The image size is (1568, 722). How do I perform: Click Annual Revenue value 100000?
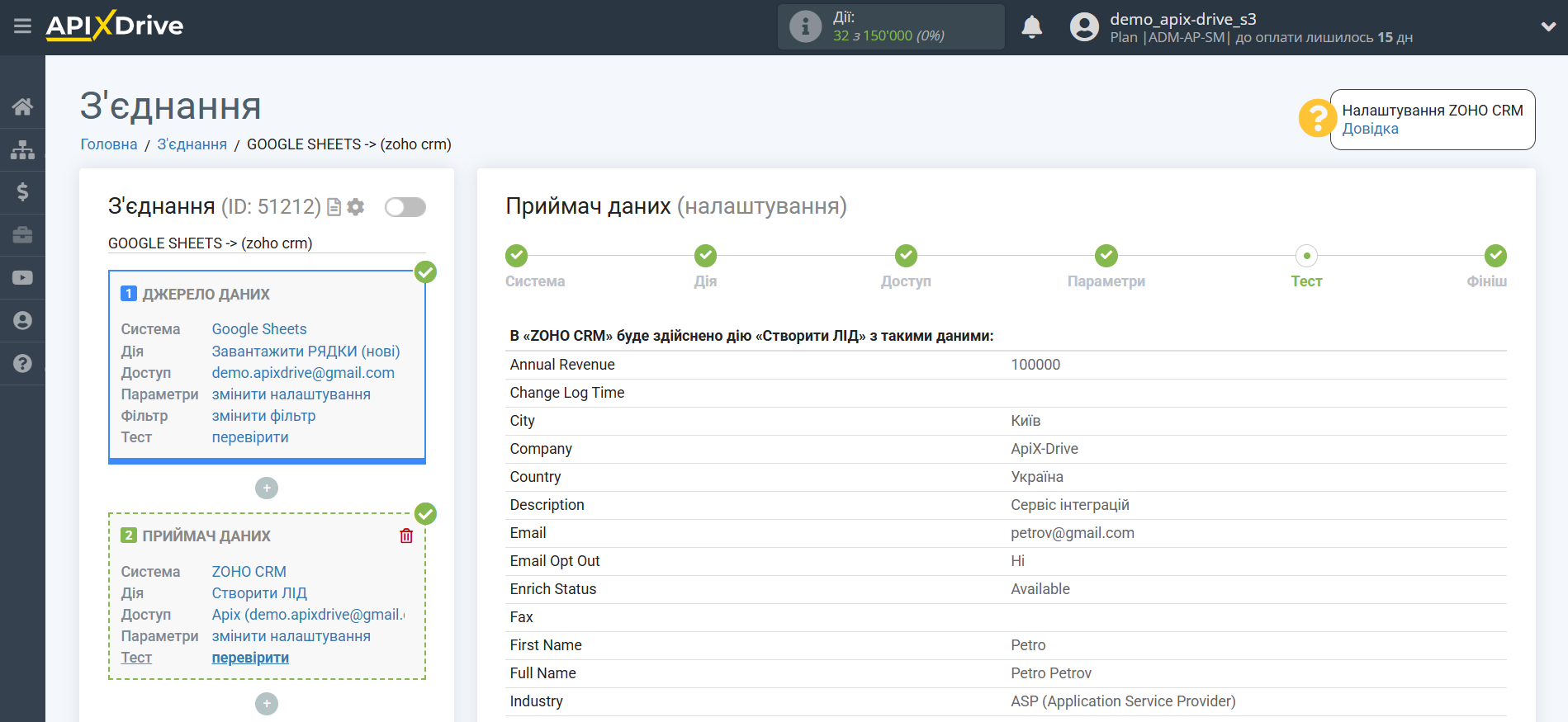(1035, 365)
